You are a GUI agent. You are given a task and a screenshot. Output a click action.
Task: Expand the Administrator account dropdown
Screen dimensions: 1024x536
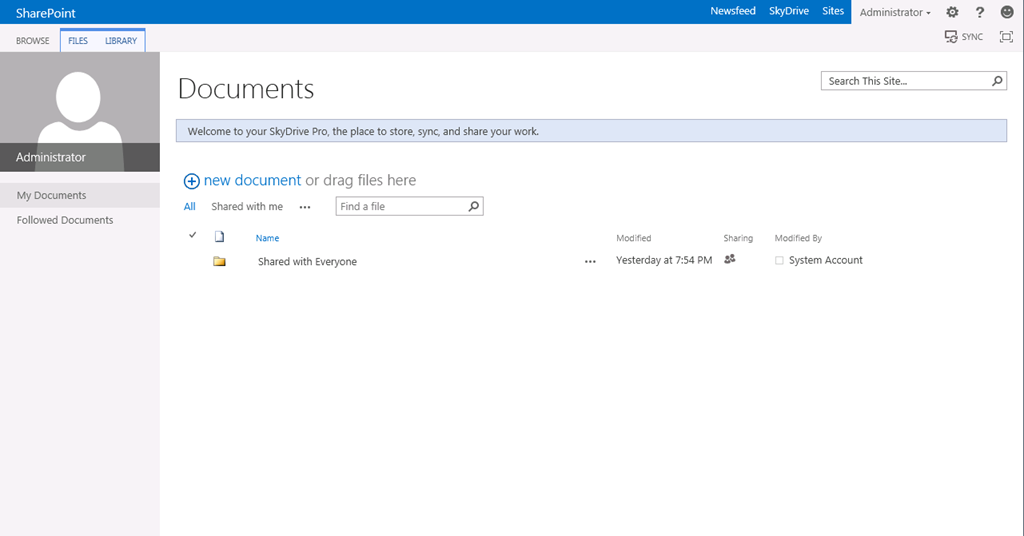click(x=895, y=12)
